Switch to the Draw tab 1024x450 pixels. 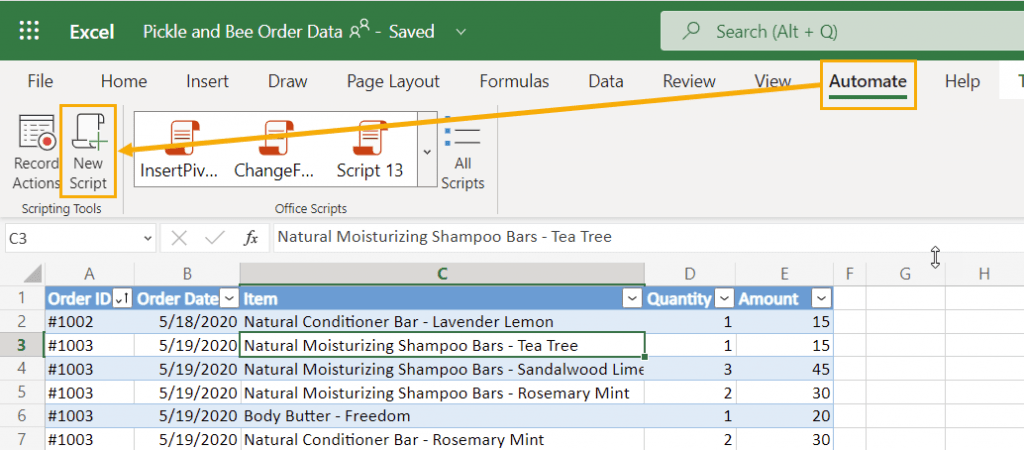(x=288, y=82)
